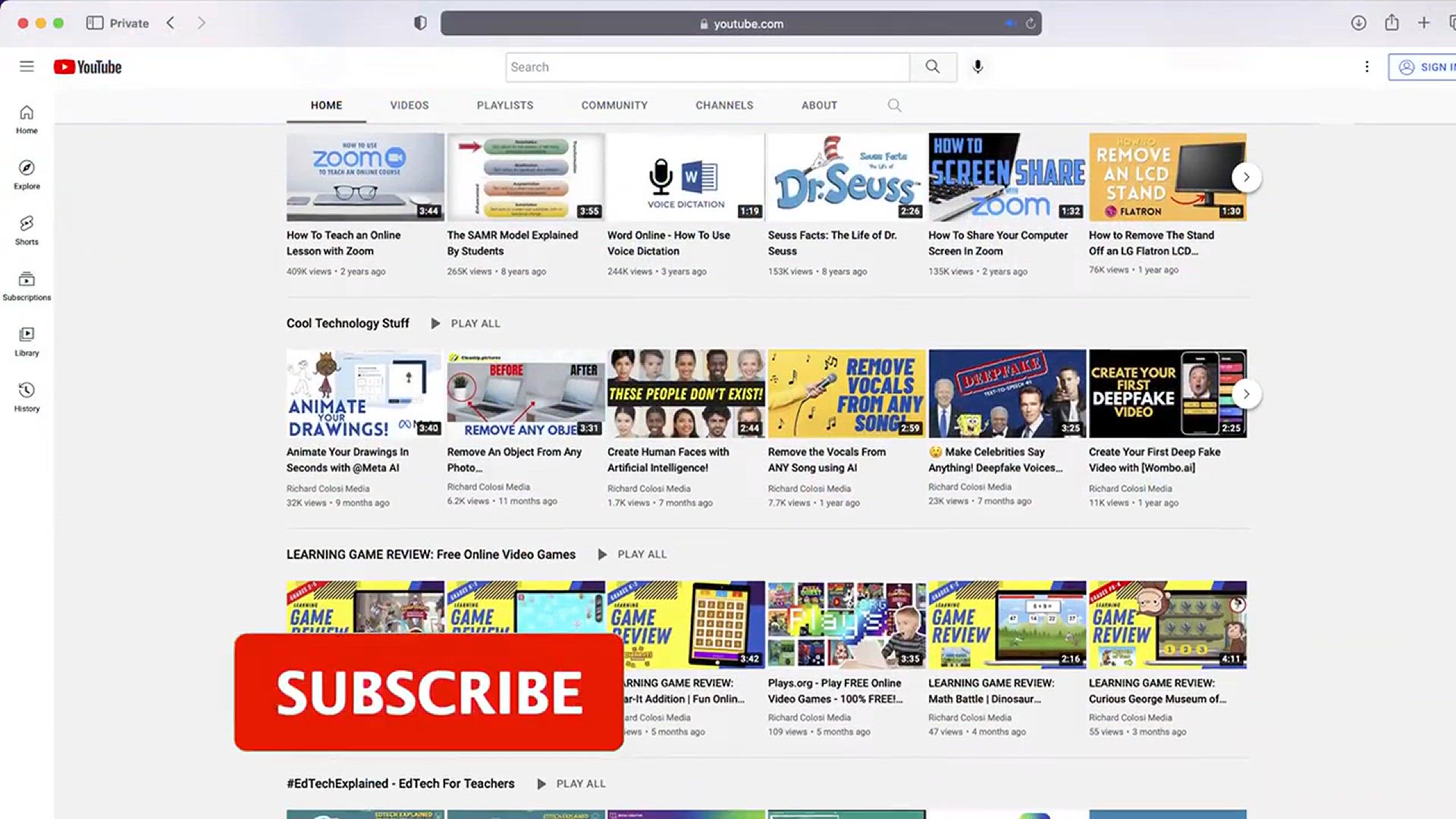Open Dr. Seuss facts video thumbnail

846,177
